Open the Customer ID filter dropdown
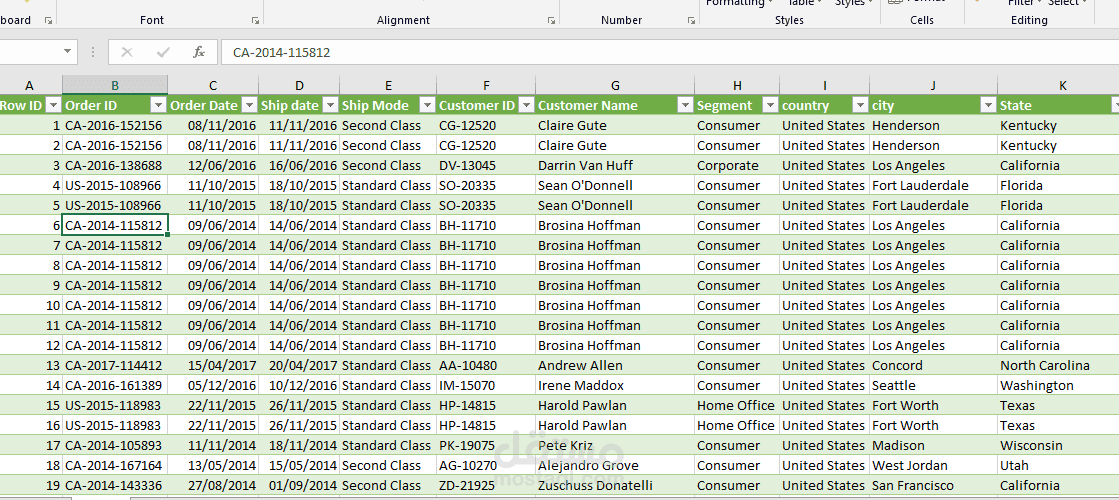Viewport: 1119px width, 500px height. (x=526, y=106)
